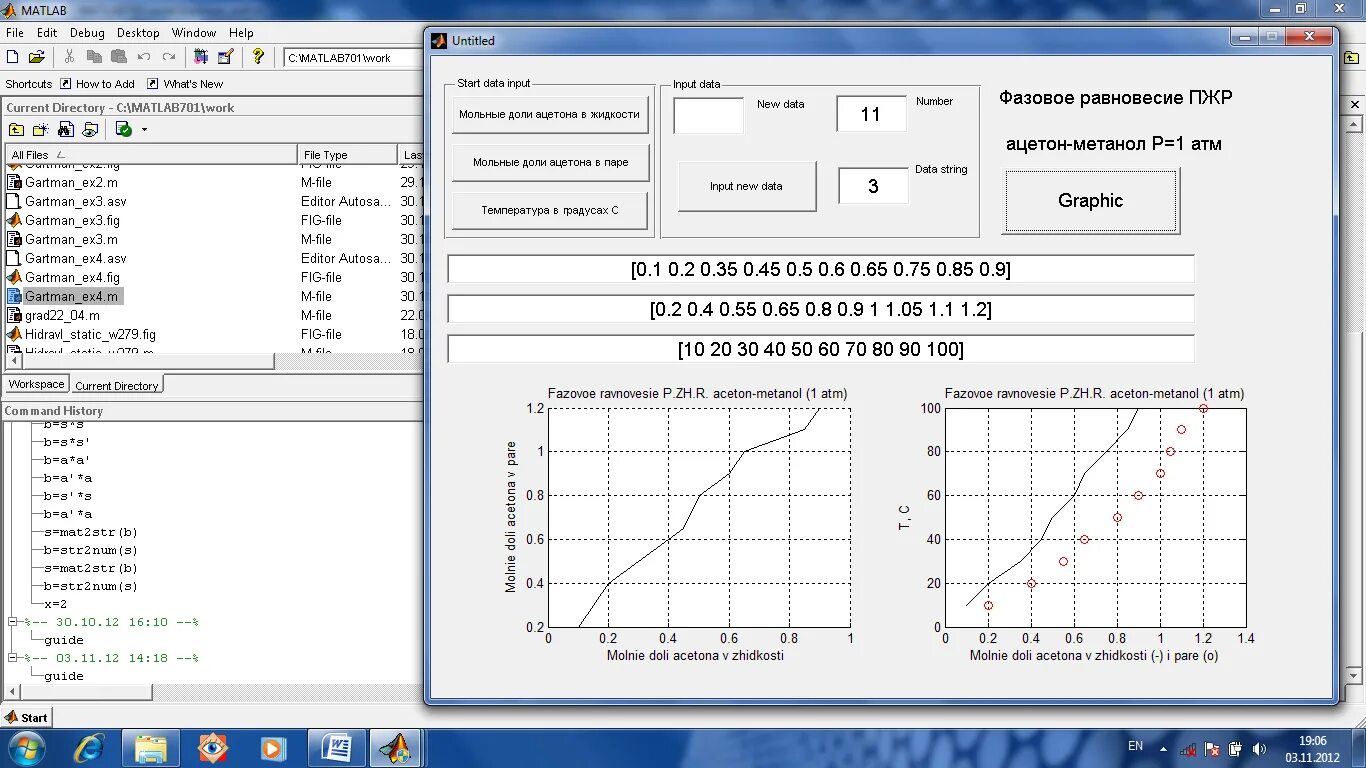1366x768 pixels.
Task: Open Windows Explorer from the taskbar
Action: [x=151, y=747]
